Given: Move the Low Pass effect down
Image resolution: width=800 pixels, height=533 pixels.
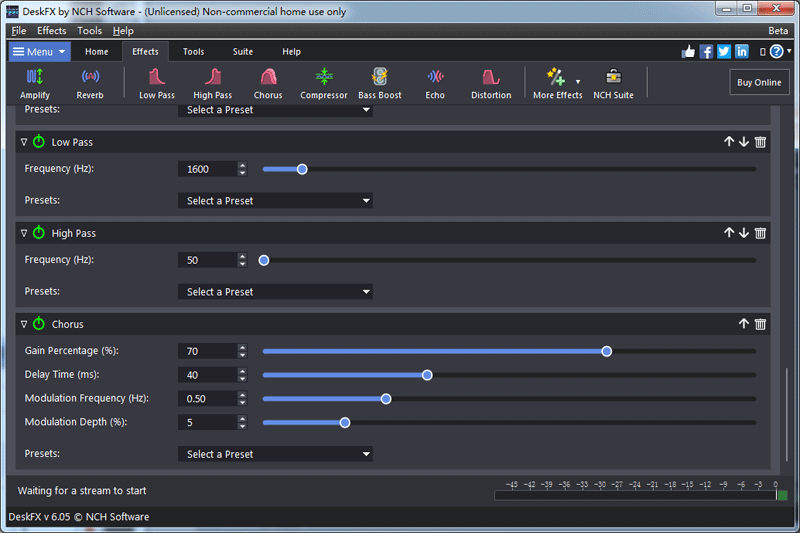Looking at the screenshot, I should coord(744,142).
